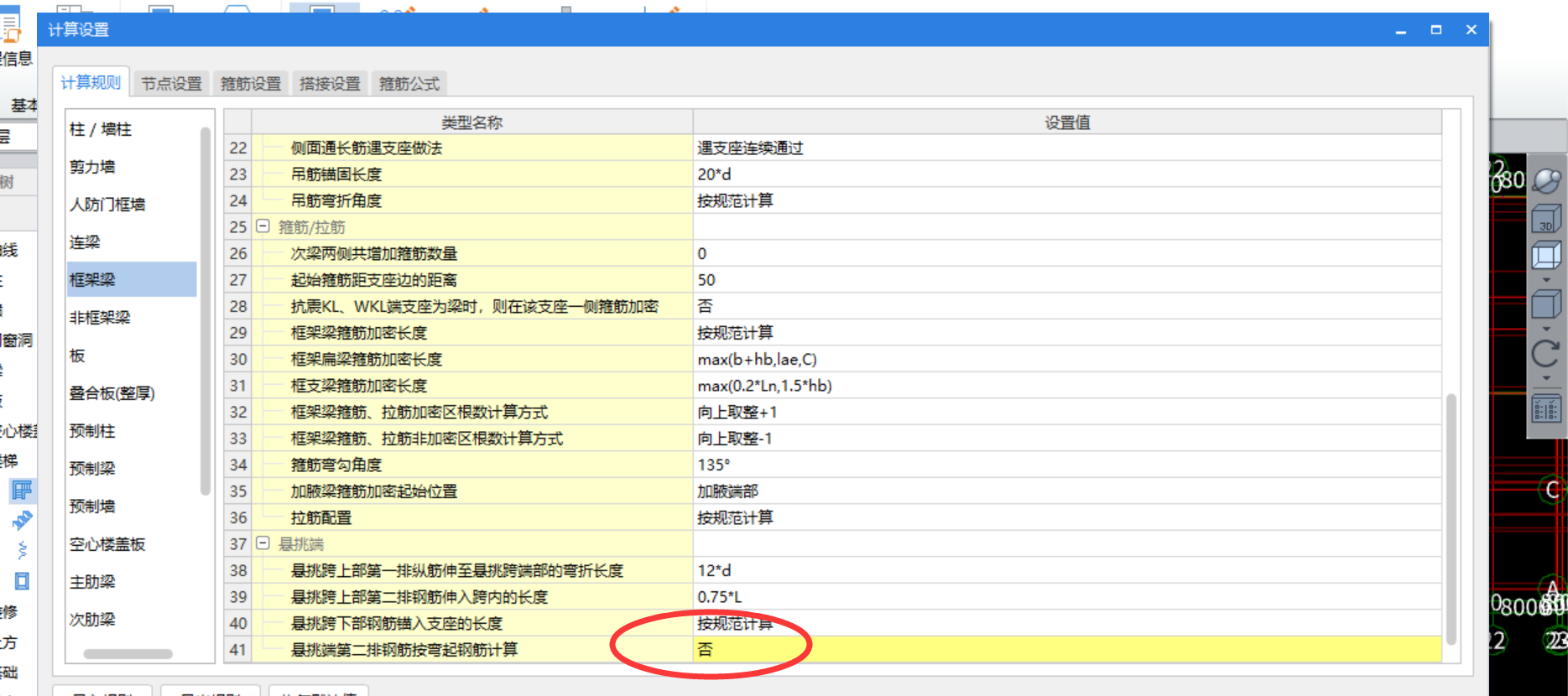Click the 设置值 column header
Screen dimensions: 1568x696
(x=1067, y=122)
